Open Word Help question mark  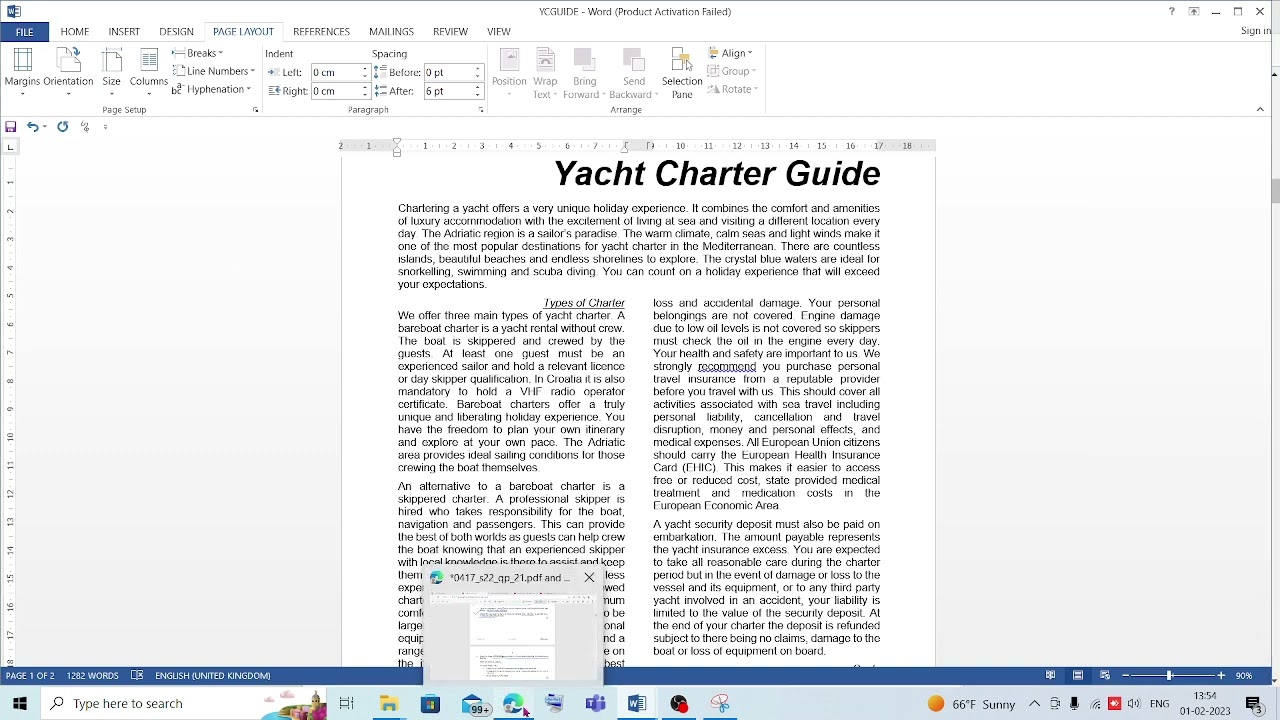(x=1172, y=12)
